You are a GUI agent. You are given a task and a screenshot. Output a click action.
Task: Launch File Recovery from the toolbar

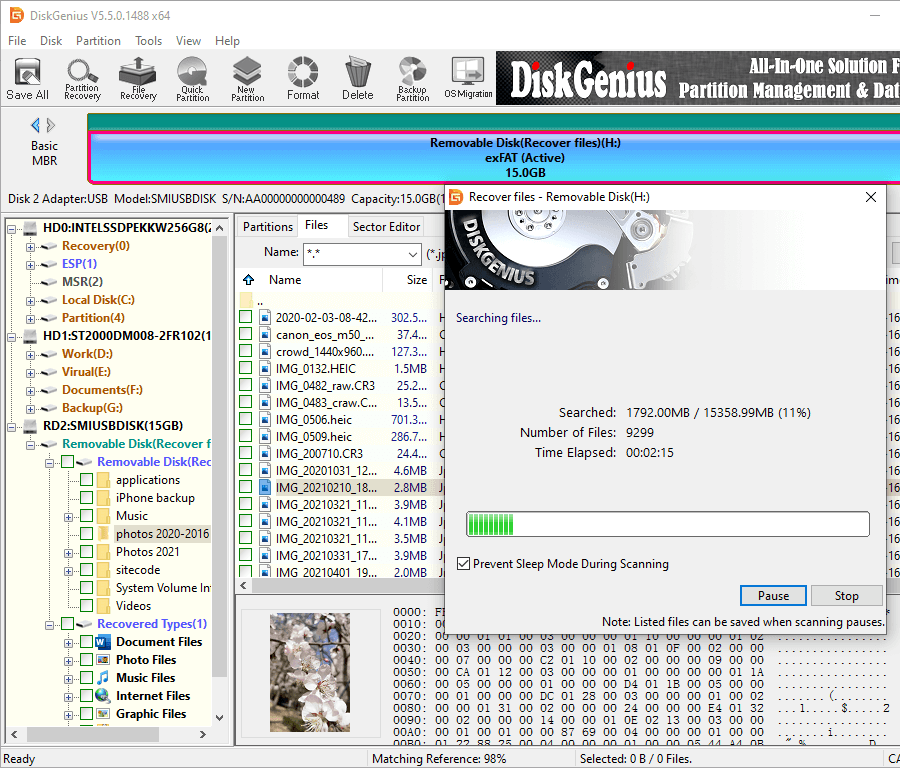click(x=138, y=78)
